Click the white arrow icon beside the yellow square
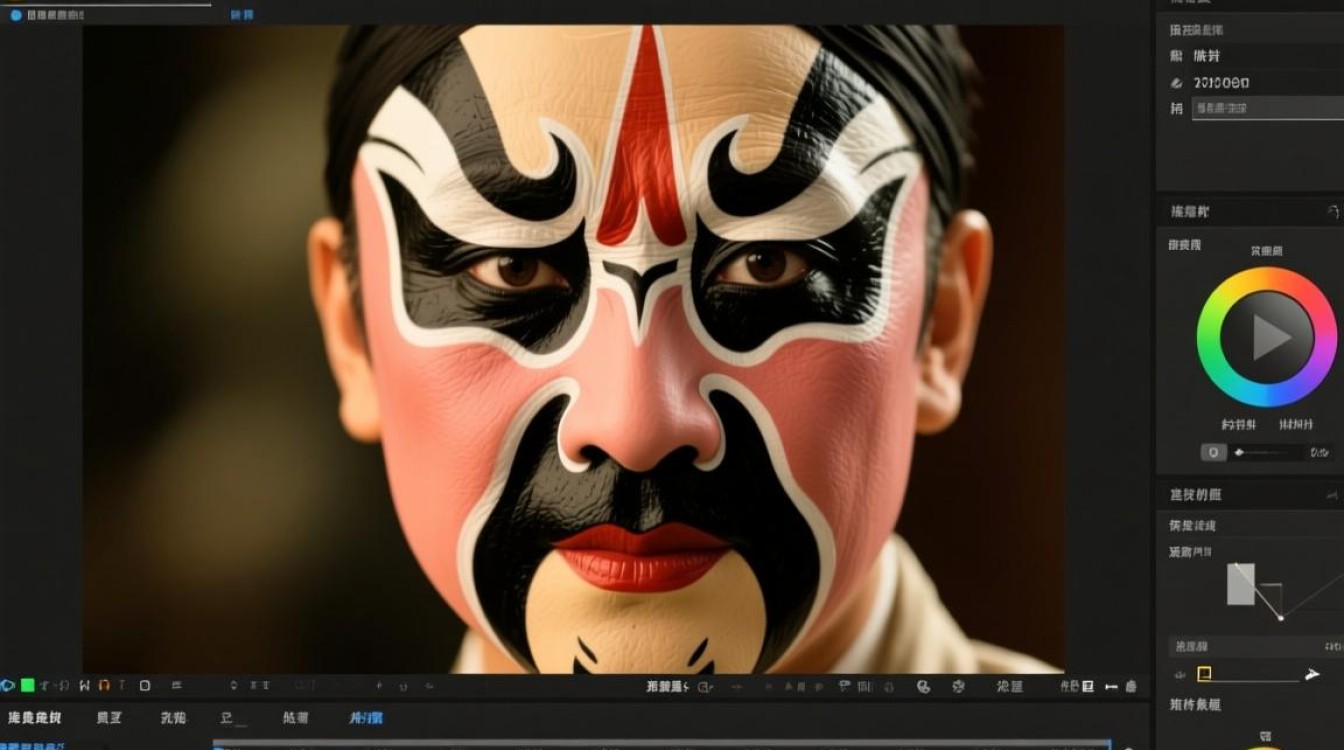The image size is (1344, 750). [1312, 675]
